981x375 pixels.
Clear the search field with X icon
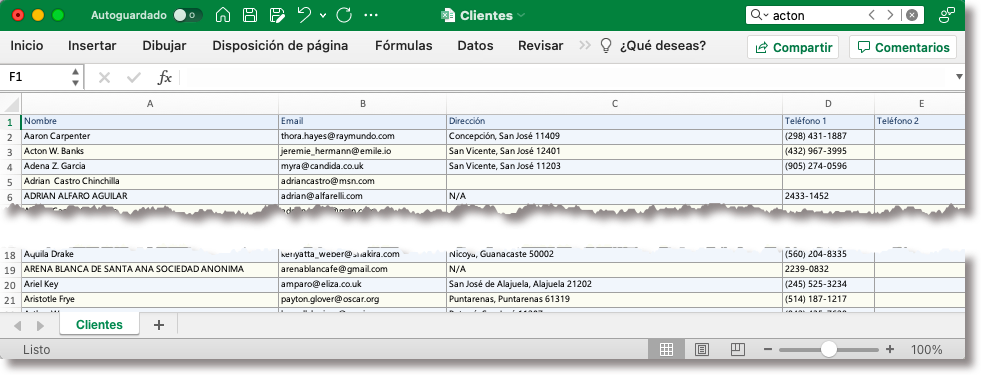(x=912, y=15)
